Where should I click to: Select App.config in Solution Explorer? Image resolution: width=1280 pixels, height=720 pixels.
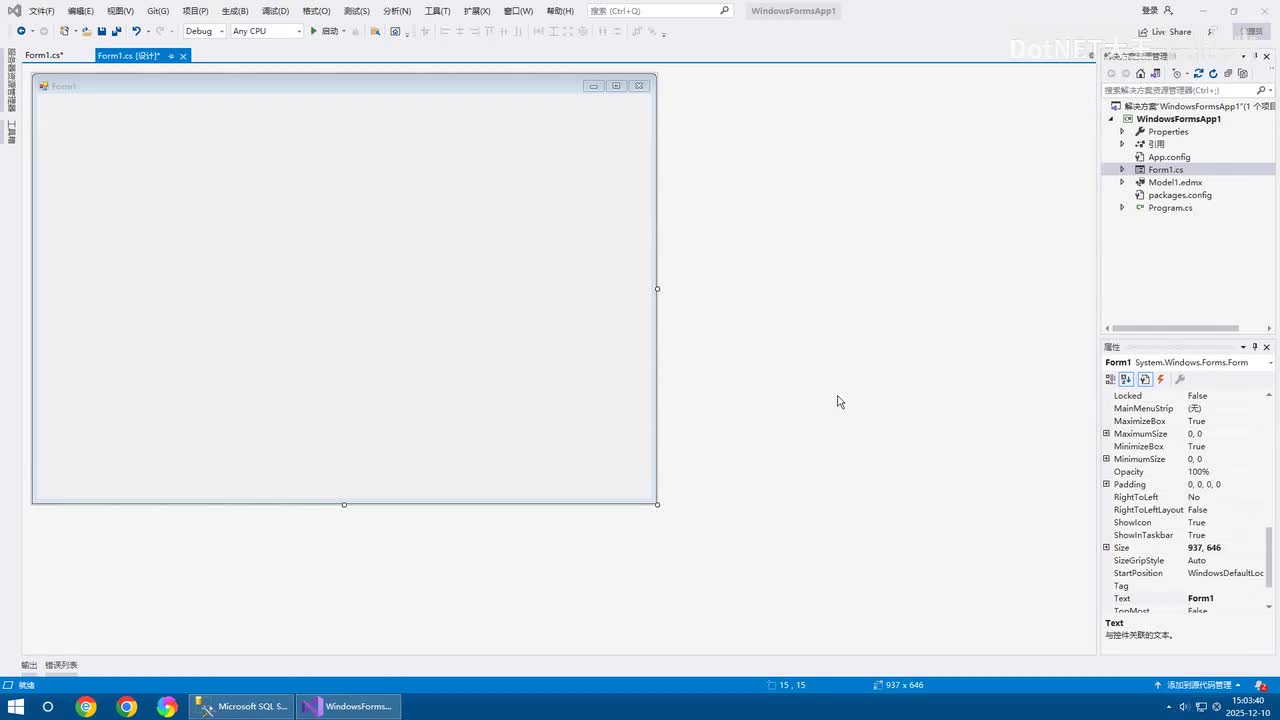(x=1169, y=157)
